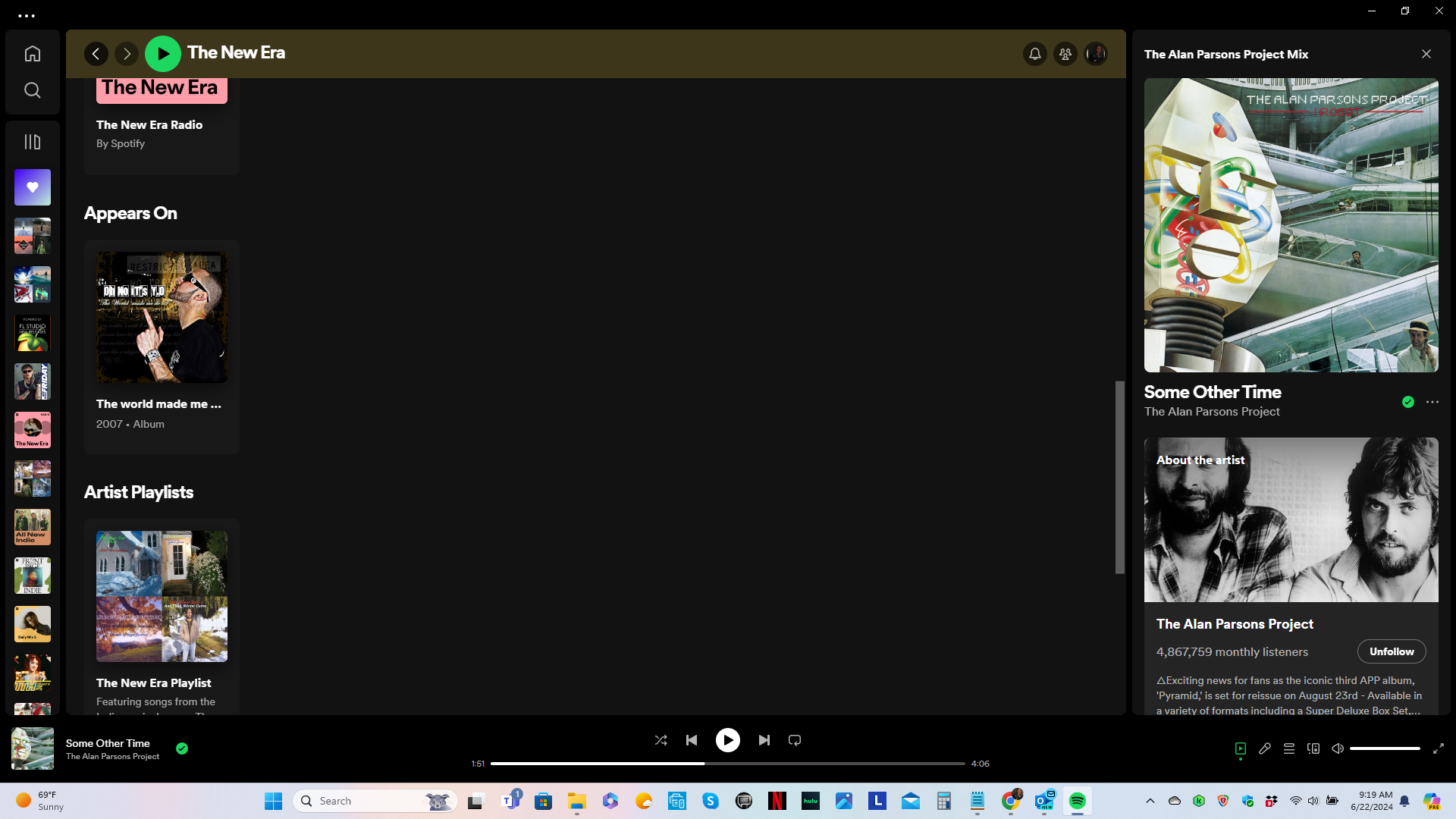Open the I Robot album cover art

click(1291, 225)
